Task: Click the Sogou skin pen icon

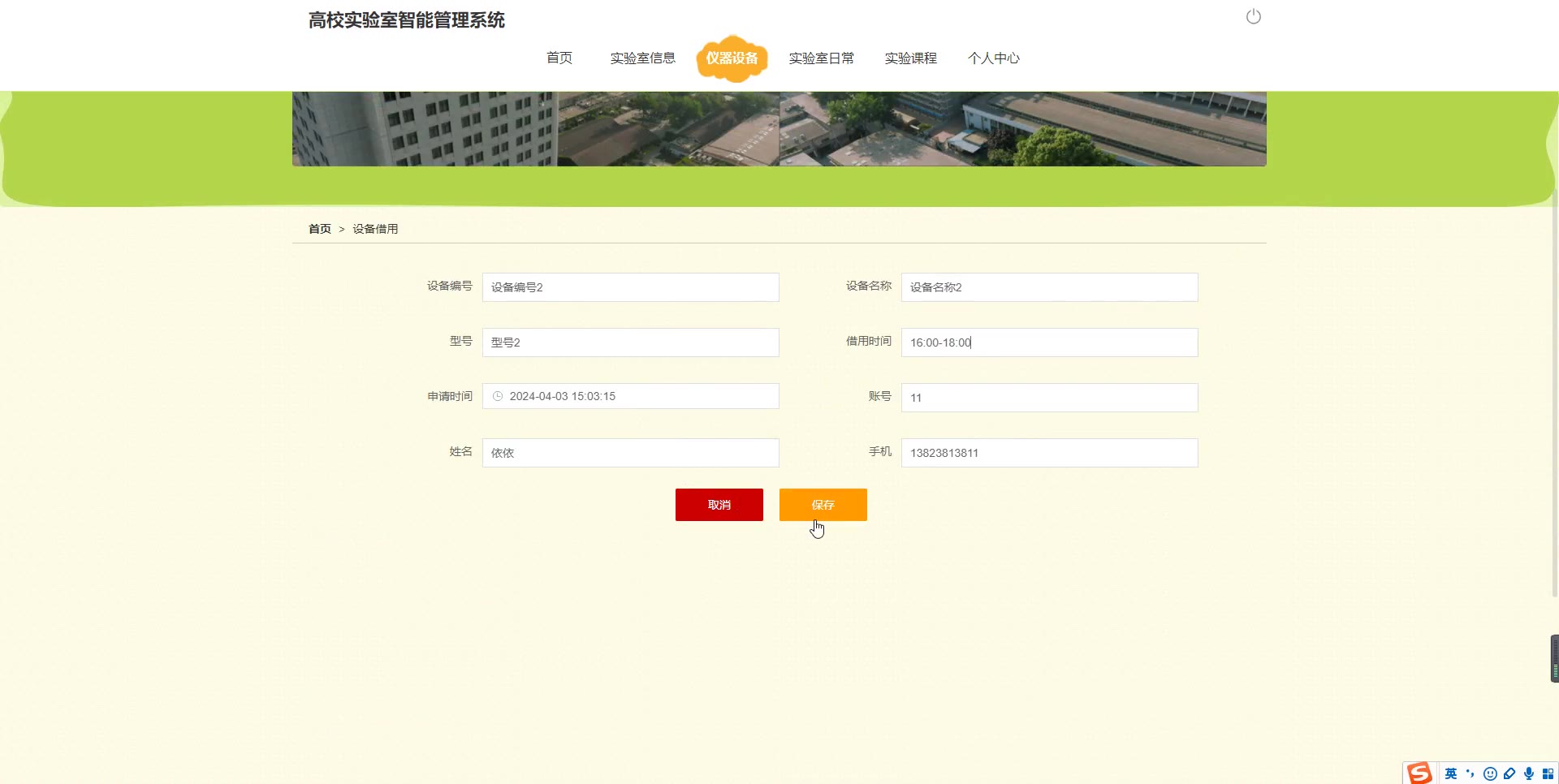Action: (x=1509, y=773)
